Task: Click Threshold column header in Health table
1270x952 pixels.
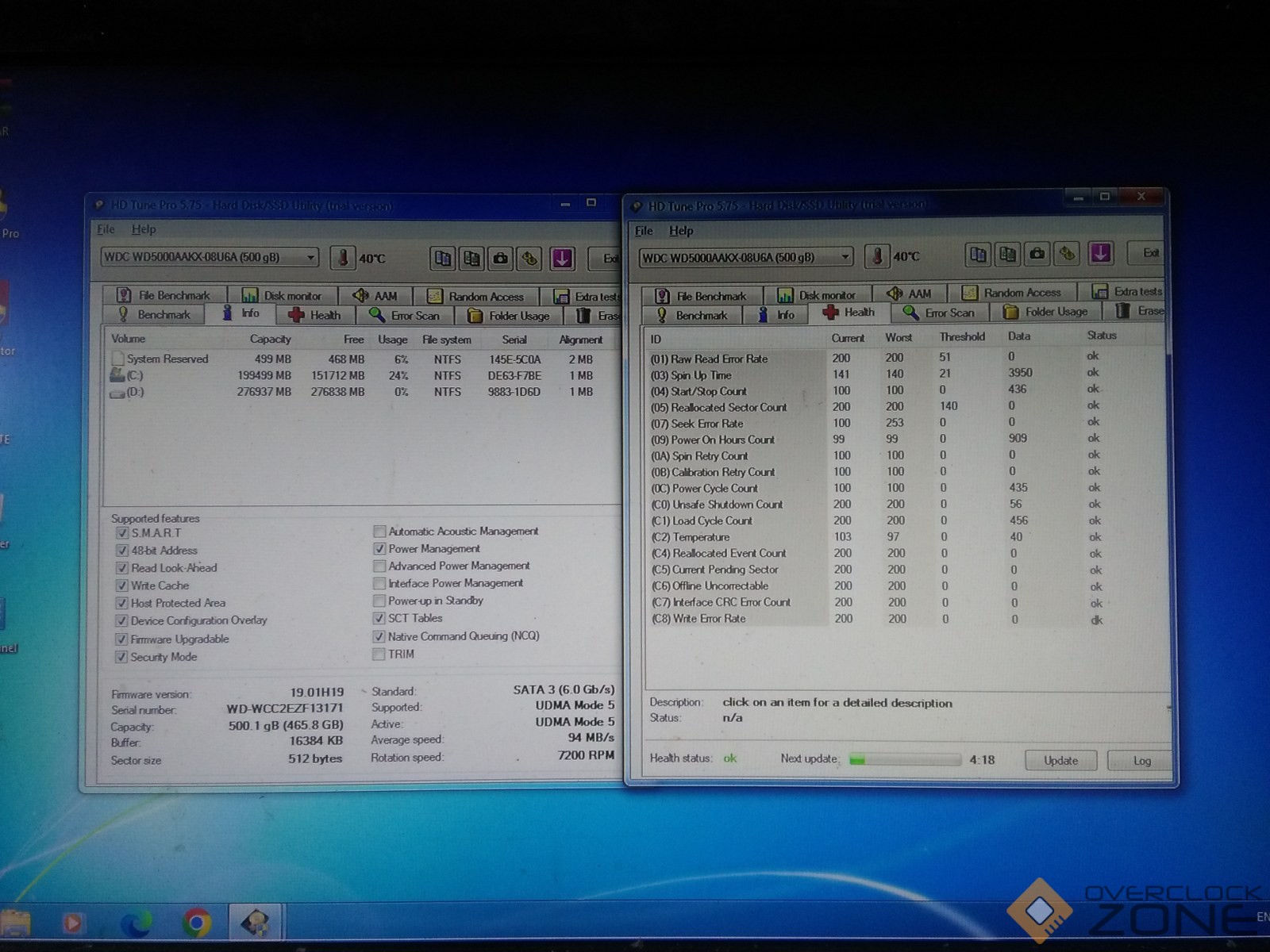Action: pos(962,337)
